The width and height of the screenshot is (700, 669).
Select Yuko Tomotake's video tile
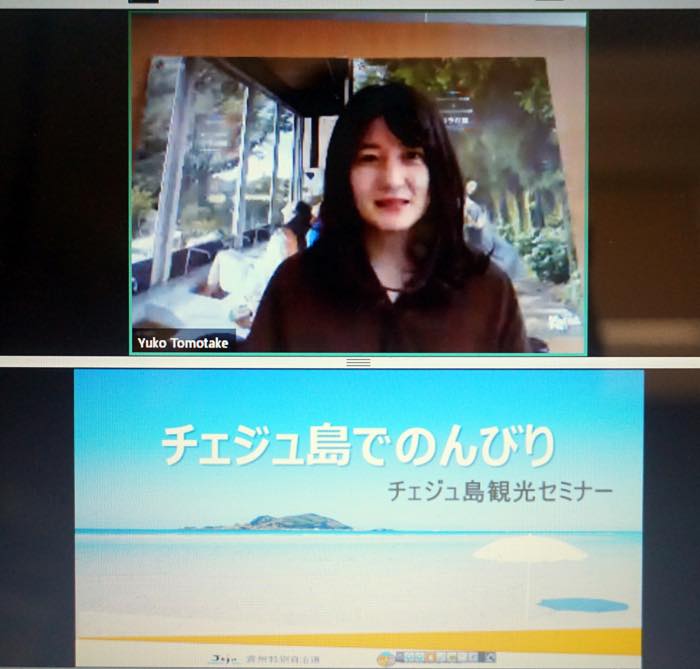[358, 183]
